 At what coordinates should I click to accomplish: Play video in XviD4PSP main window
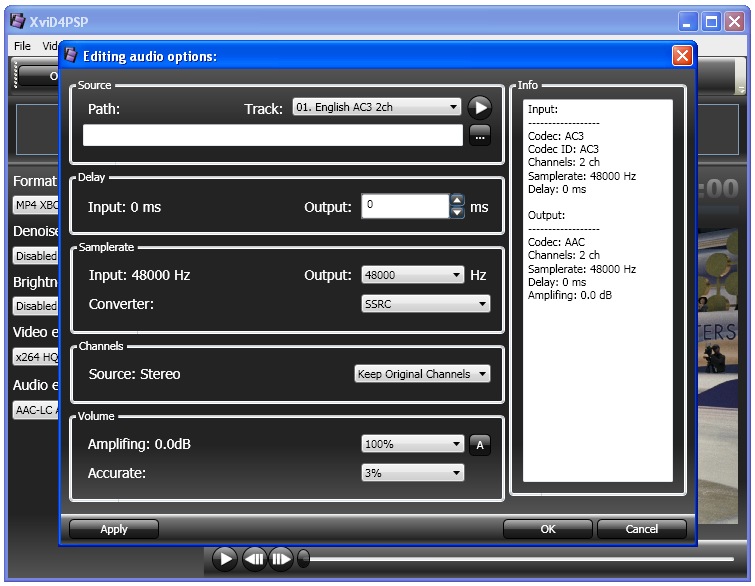(x=224, y=559)
